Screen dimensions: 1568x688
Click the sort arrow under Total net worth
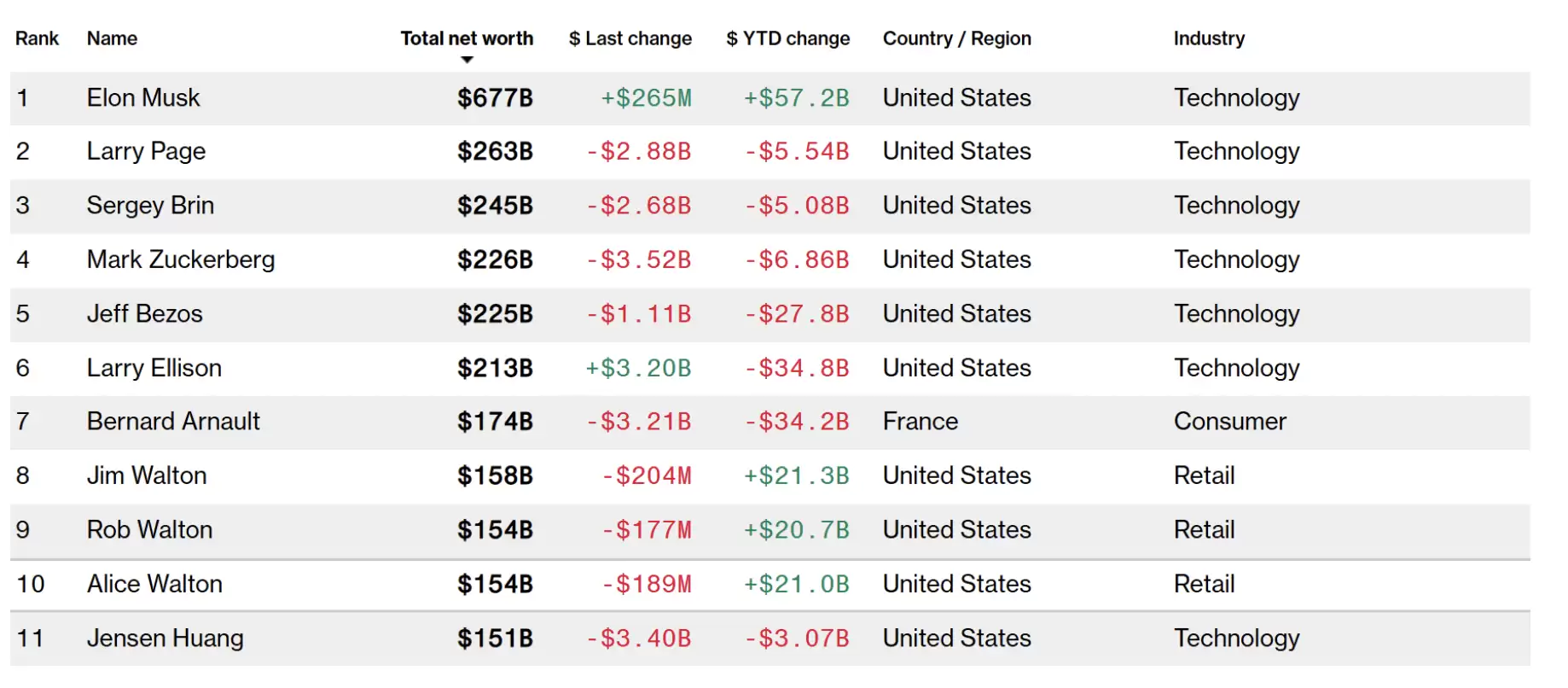click(x=467, y=60)
